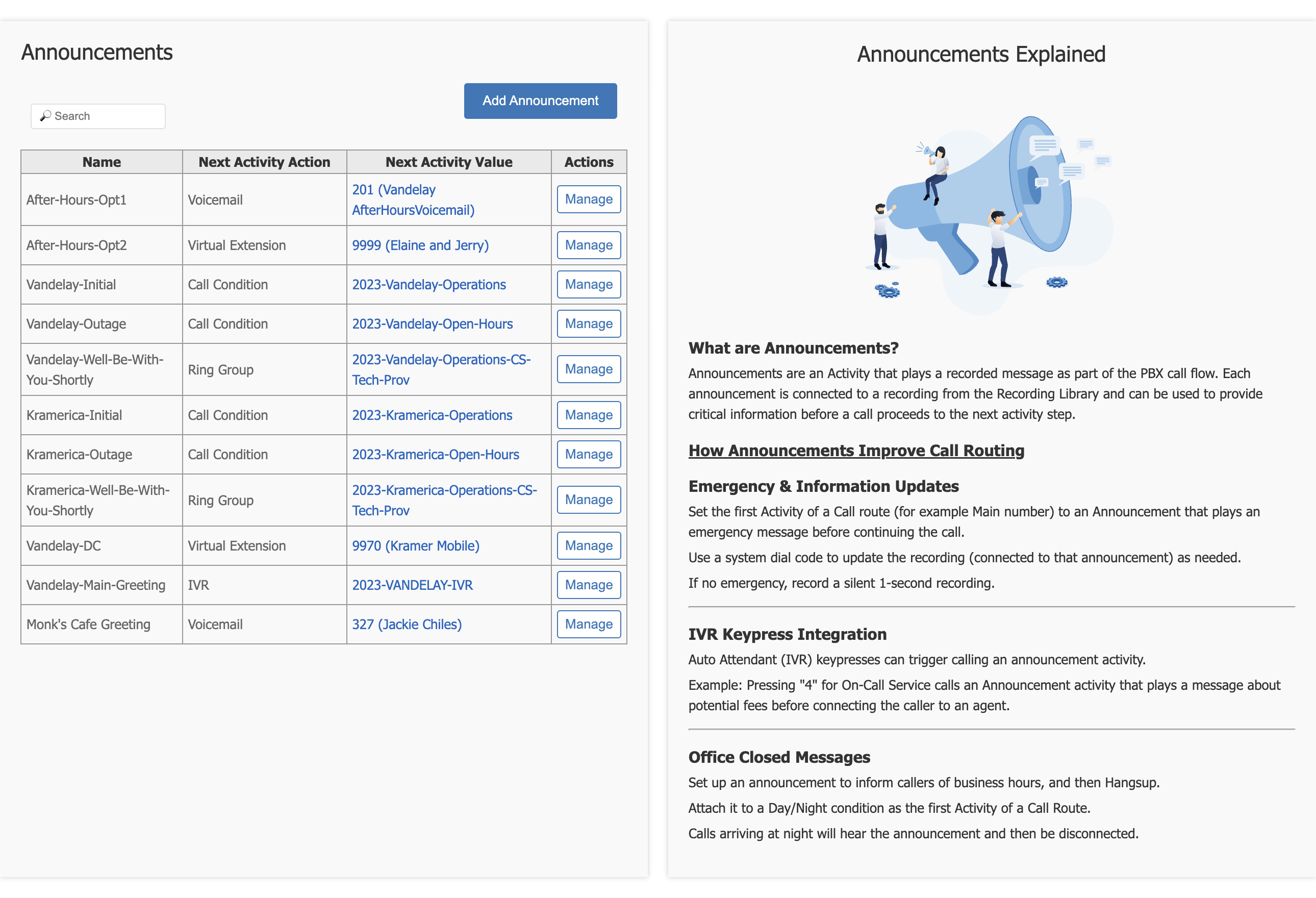Click Call Condition in the Kramerica-Outage row
The width and height of the screenshot is (1316, 898).
pos(264,455)
